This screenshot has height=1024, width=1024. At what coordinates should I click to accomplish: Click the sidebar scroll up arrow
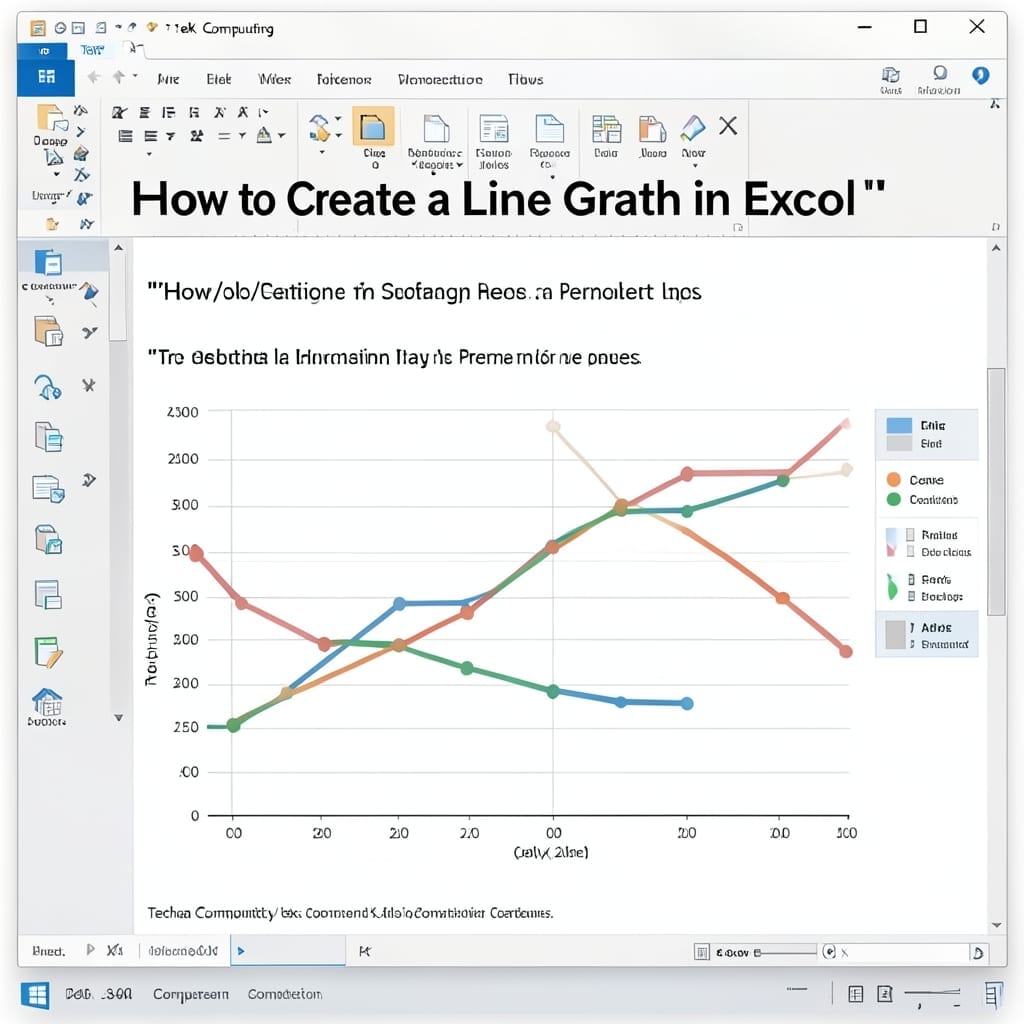(118, 248)
